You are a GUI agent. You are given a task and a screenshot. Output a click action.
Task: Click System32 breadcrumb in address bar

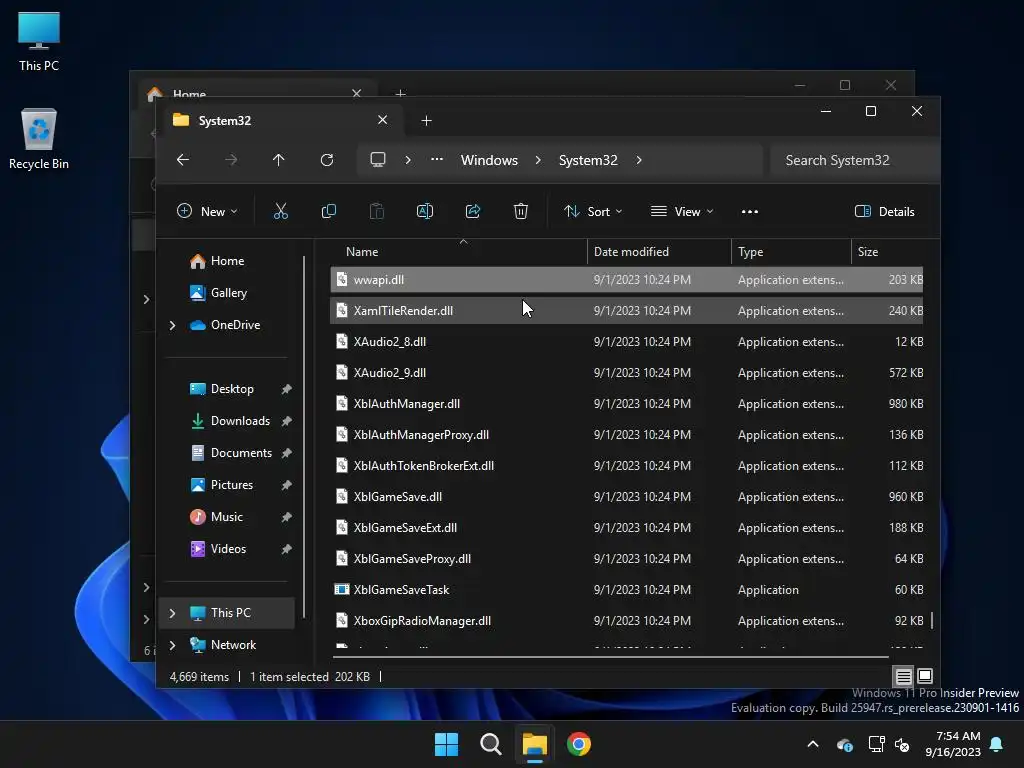[x=588, y=160]
